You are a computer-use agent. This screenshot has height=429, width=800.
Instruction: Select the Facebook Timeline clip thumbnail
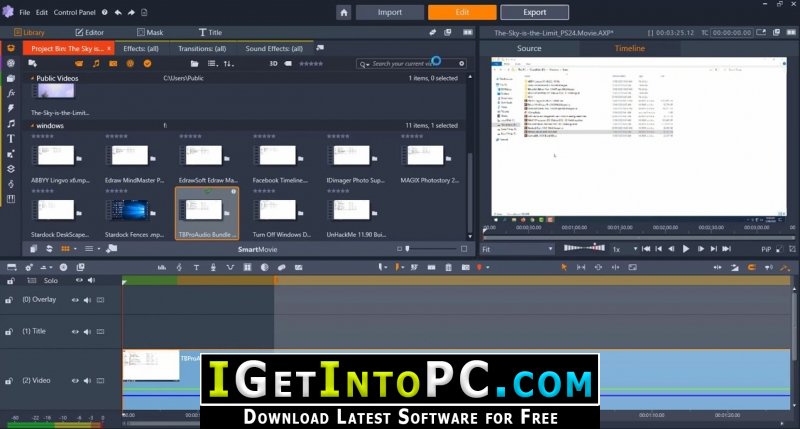point(278,155)
